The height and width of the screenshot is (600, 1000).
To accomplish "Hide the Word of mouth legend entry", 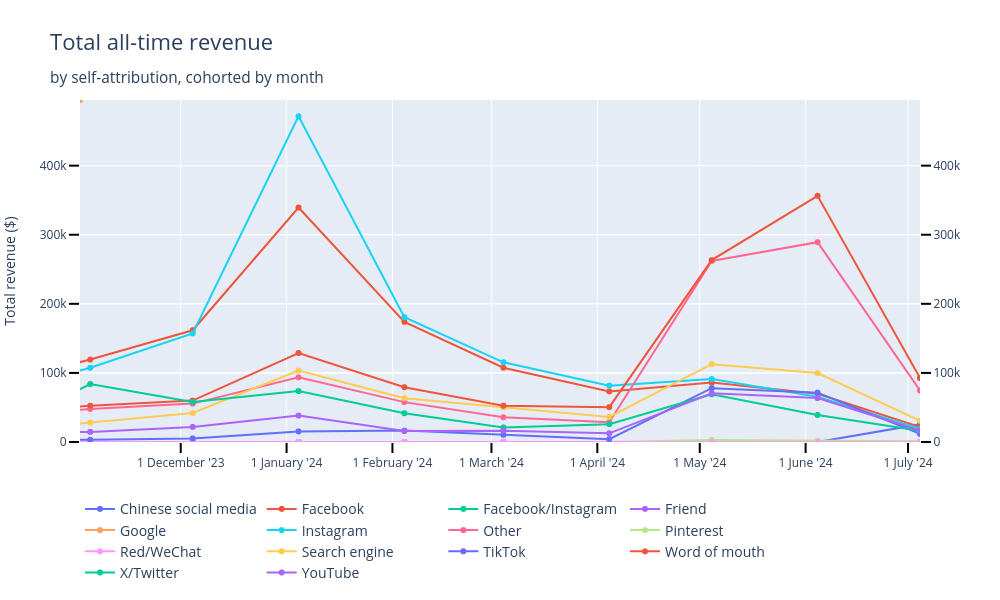I will click(714, 552).
